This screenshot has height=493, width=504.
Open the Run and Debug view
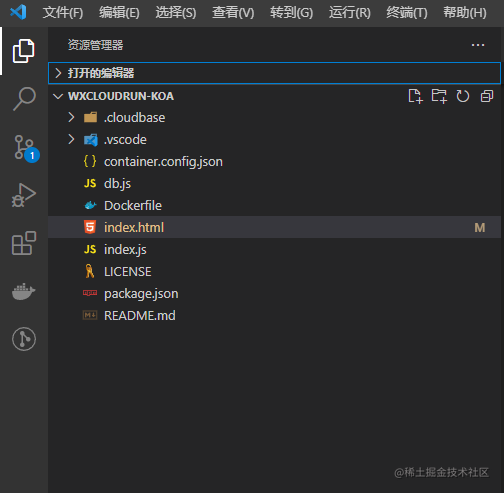(x=23, y=195)
